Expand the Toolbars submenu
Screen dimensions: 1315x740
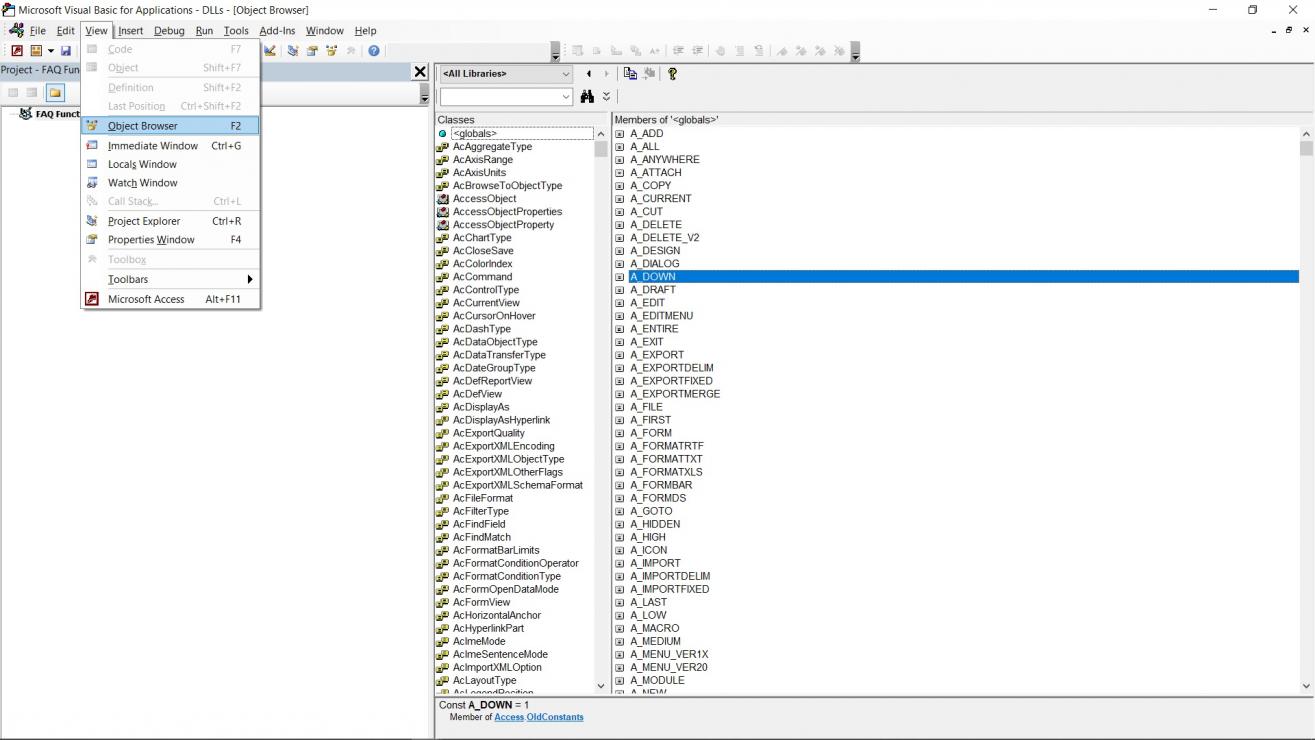coord(170,279)
